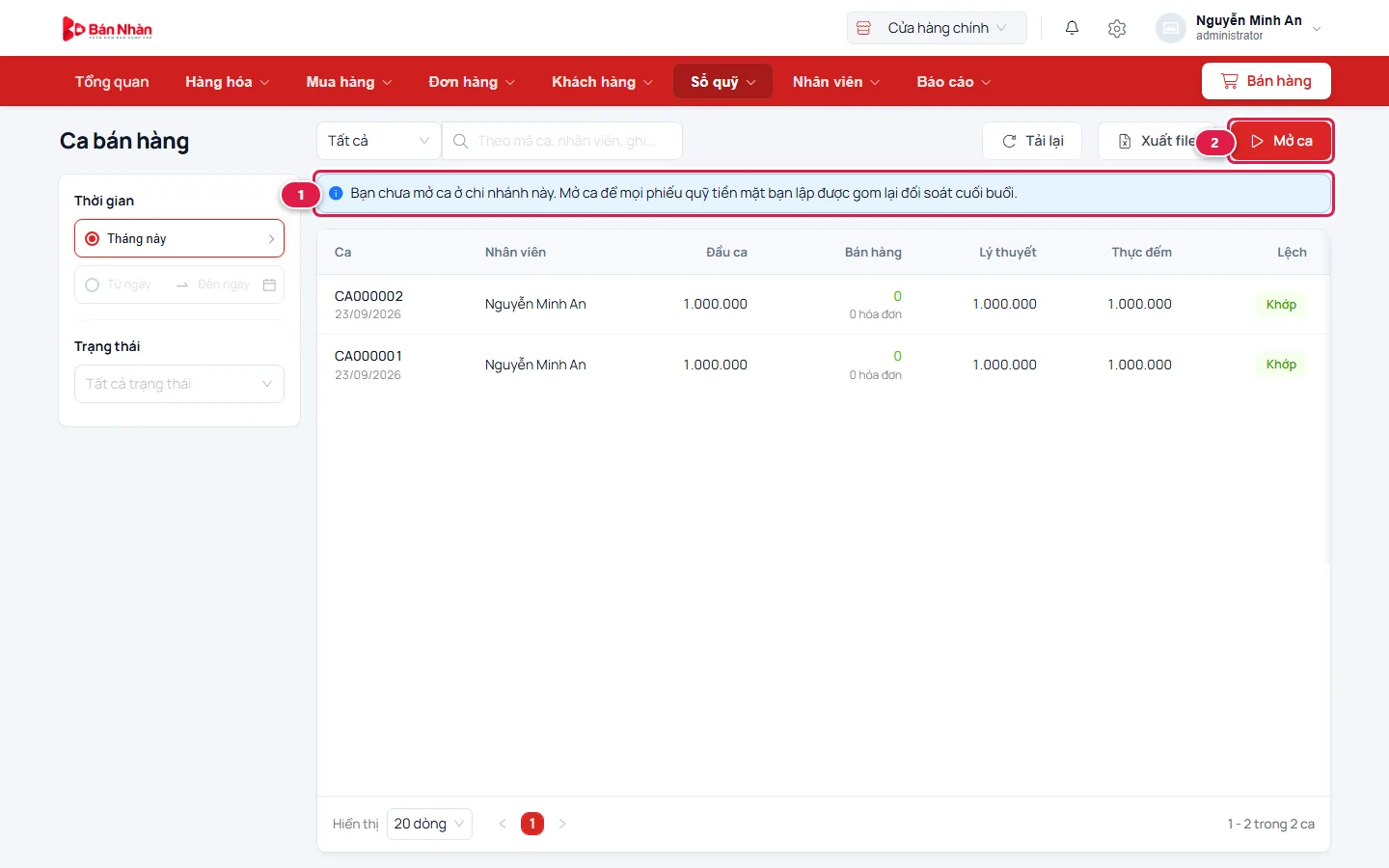Expand the Tháng này preset chevron

tap(271, 238)
